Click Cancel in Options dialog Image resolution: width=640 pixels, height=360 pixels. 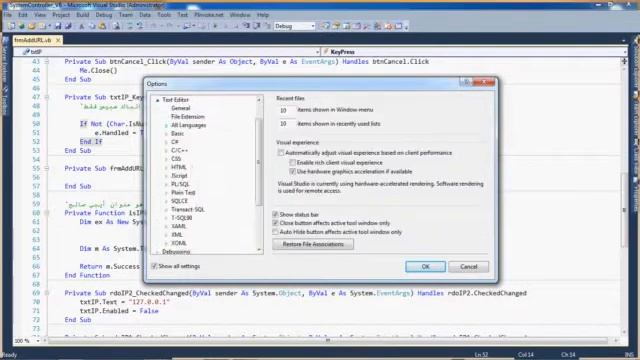pyautogui.click(x=469, y=267)
